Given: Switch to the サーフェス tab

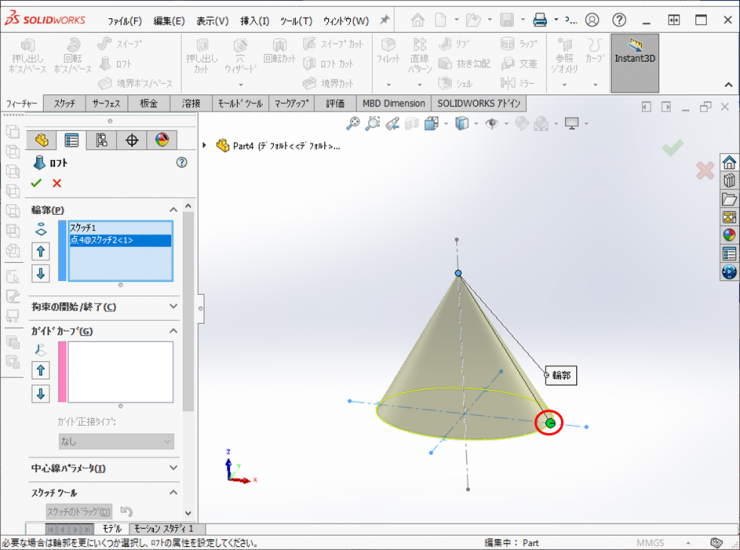Looking at the screenshot, I should pyautogui.click(x=106, y=103).
